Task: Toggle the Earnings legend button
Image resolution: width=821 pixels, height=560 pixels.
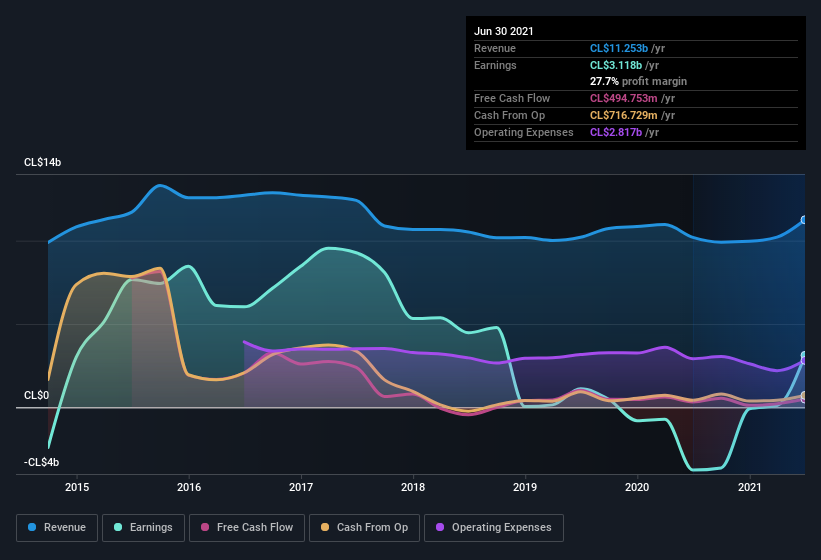Action: [143, 528]
